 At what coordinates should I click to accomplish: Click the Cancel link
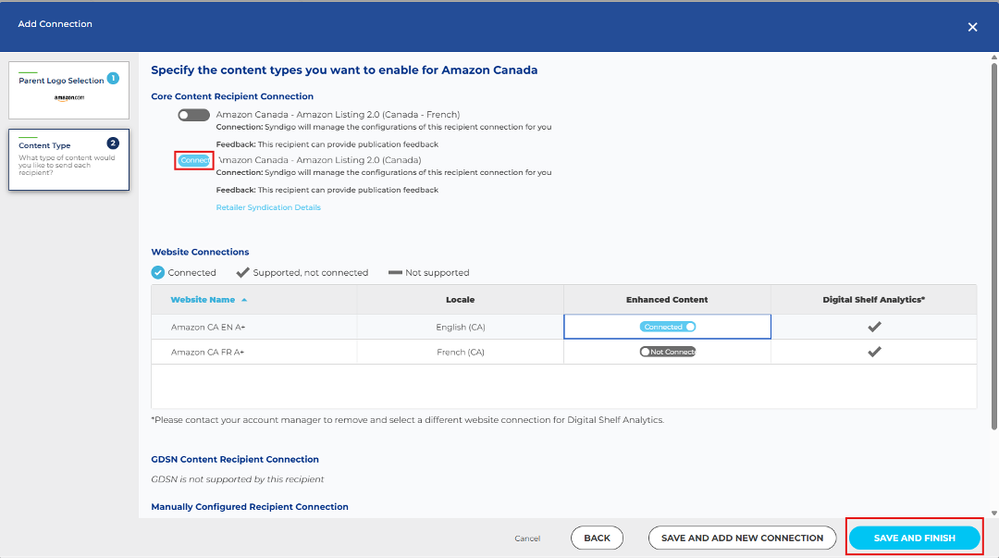coord(527,539)
